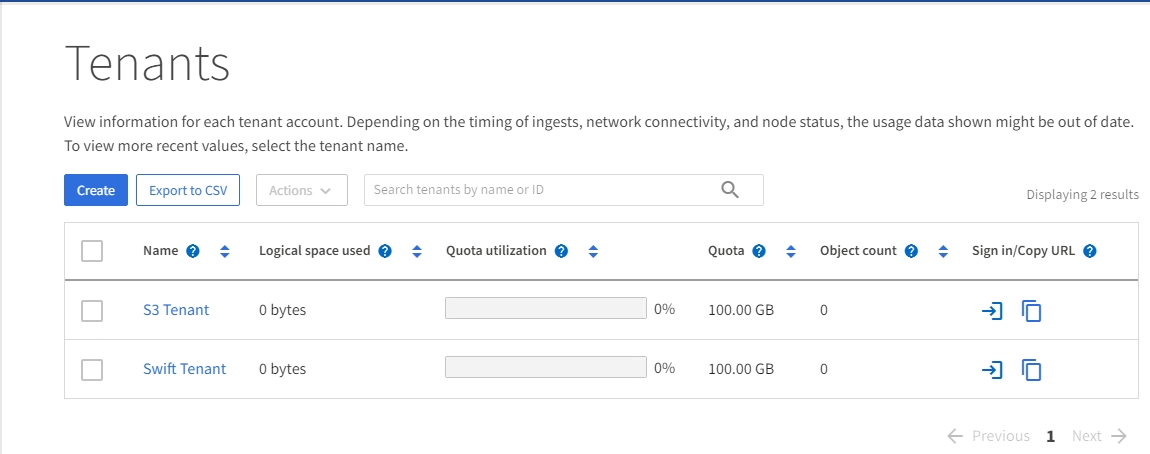Click help icon for Sign in/Copy URL
The height and width of the screenshot is (454, 1150).
point(1090,251)
